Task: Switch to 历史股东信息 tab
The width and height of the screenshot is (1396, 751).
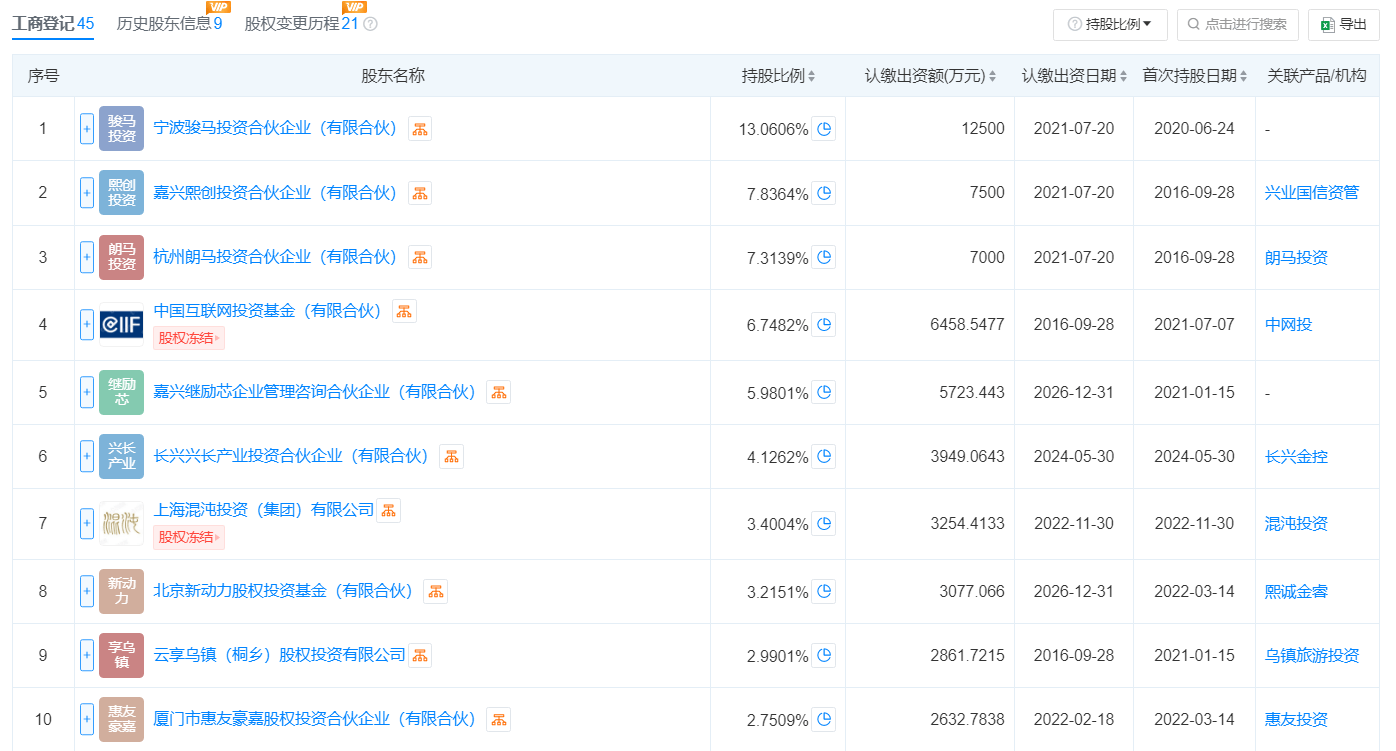Action: click(x=169, y=24)
